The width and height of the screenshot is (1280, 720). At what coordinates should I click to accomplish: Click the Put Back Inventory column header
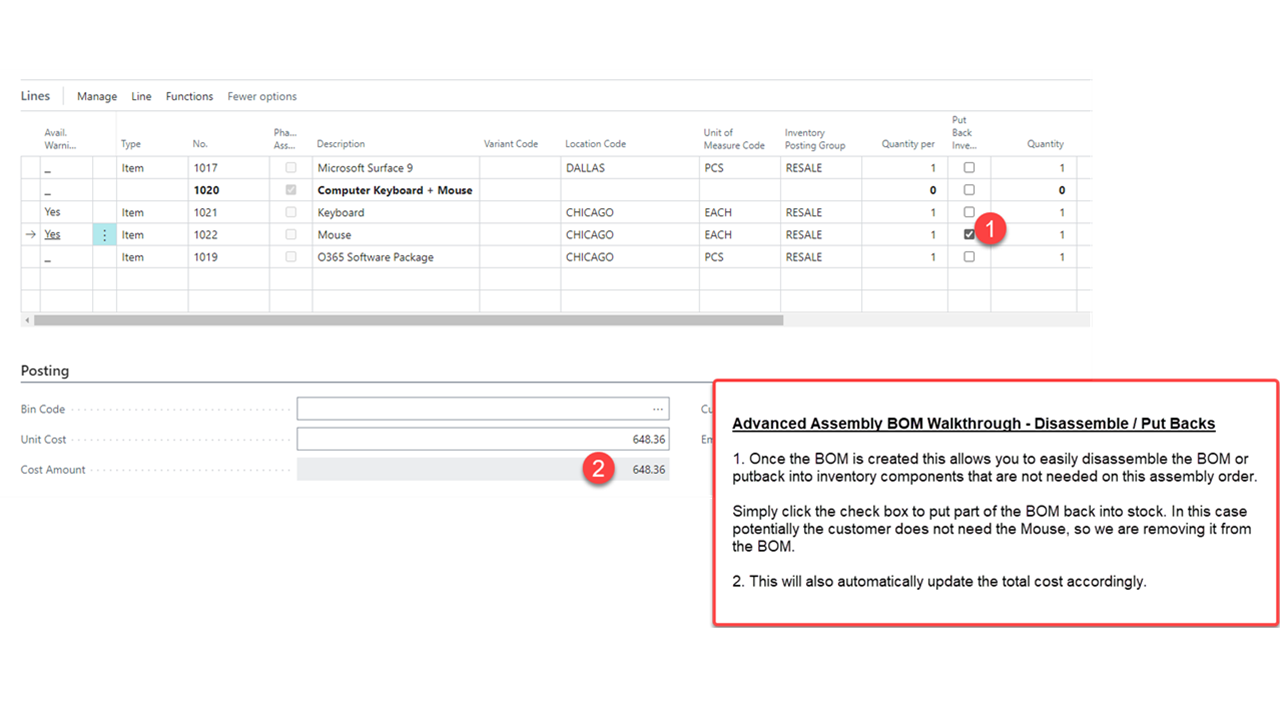point(964,132)
